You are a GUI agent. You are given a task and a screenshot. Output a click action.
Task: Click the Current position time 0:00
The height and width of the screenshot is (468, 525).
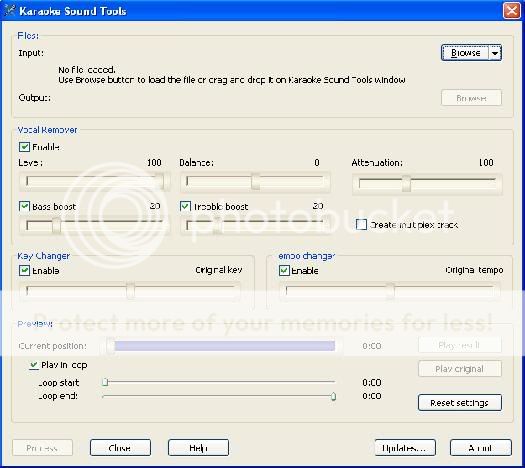pos(372,346)
